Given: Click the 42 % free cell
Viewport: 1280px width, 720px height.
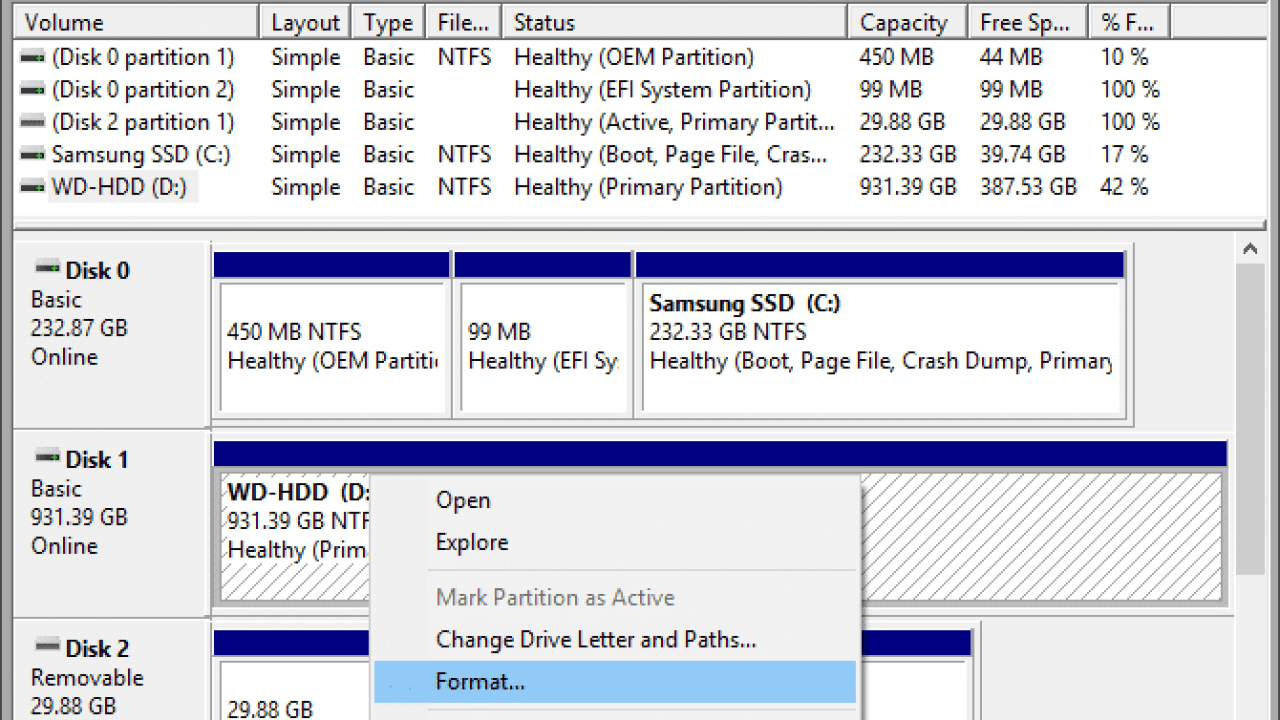Looking at the screenshot, I should [x=1124, y=187].
